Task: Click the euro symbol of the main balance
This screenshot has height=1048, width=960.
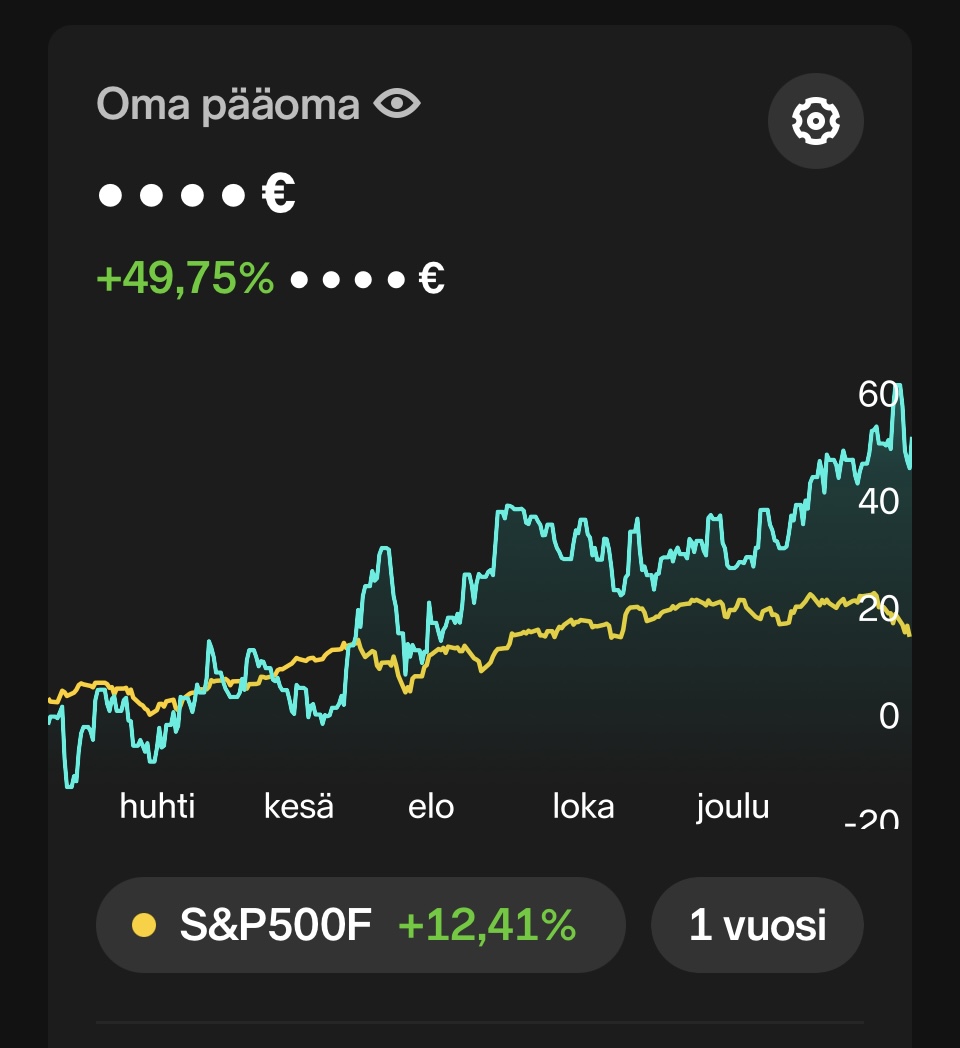Action: tap(278, 193)
